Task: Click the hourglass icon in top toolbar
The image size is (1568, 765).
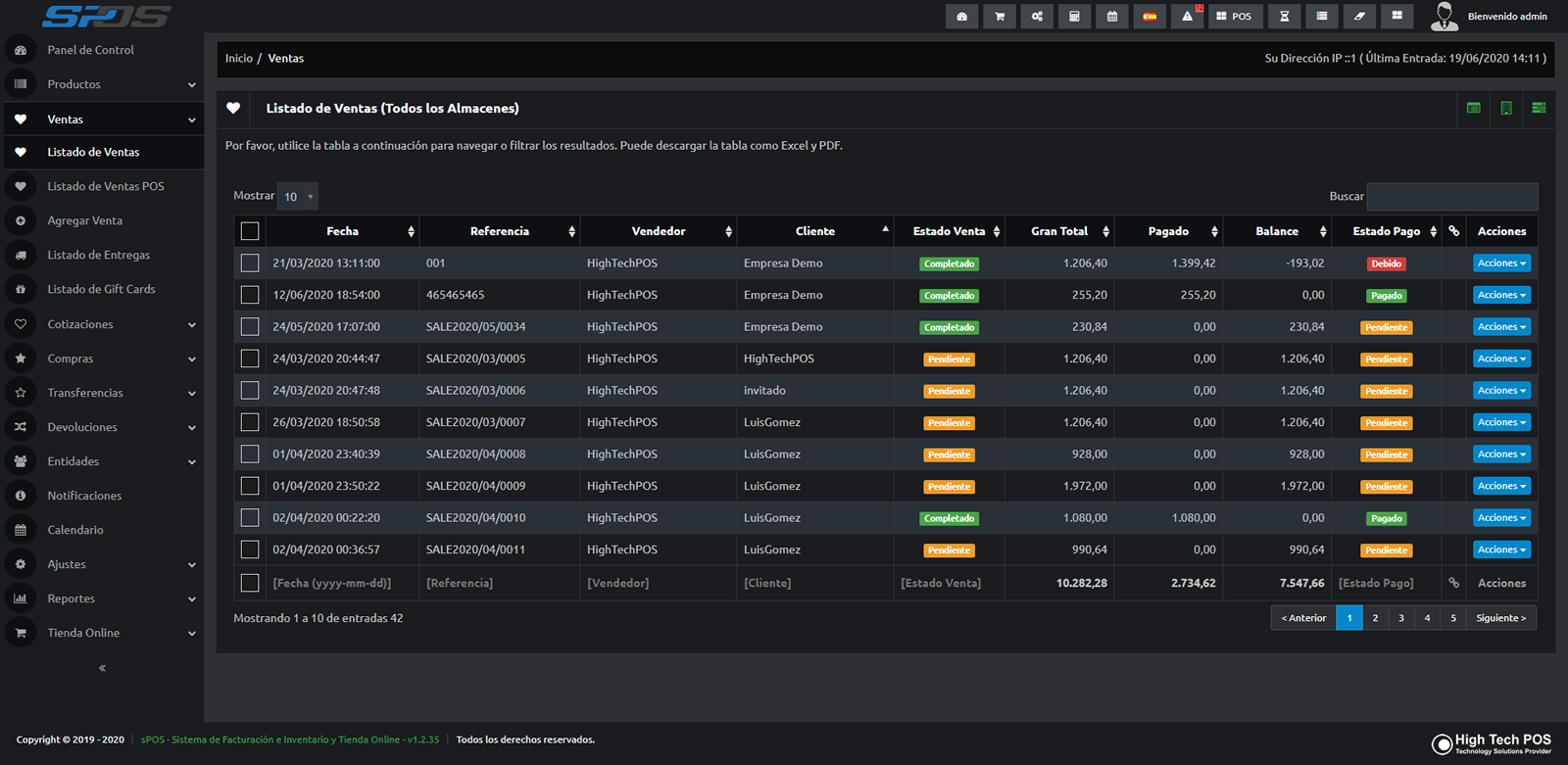Action: [1284, 17]
